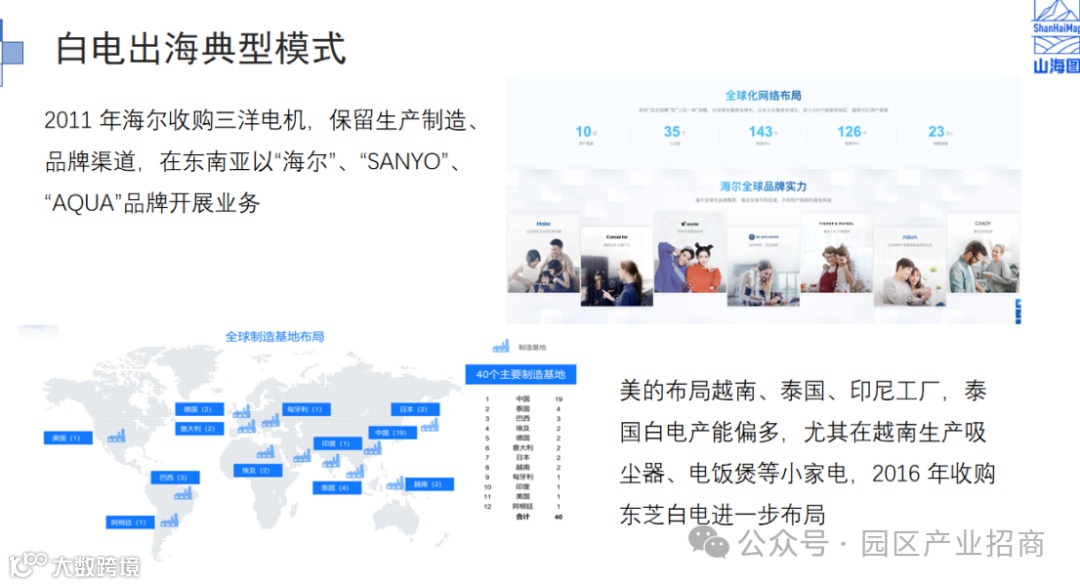Screen dimensions: 1080x586
Task: Open the Fisher & Paykel brand card
Action: pos(836,253)
